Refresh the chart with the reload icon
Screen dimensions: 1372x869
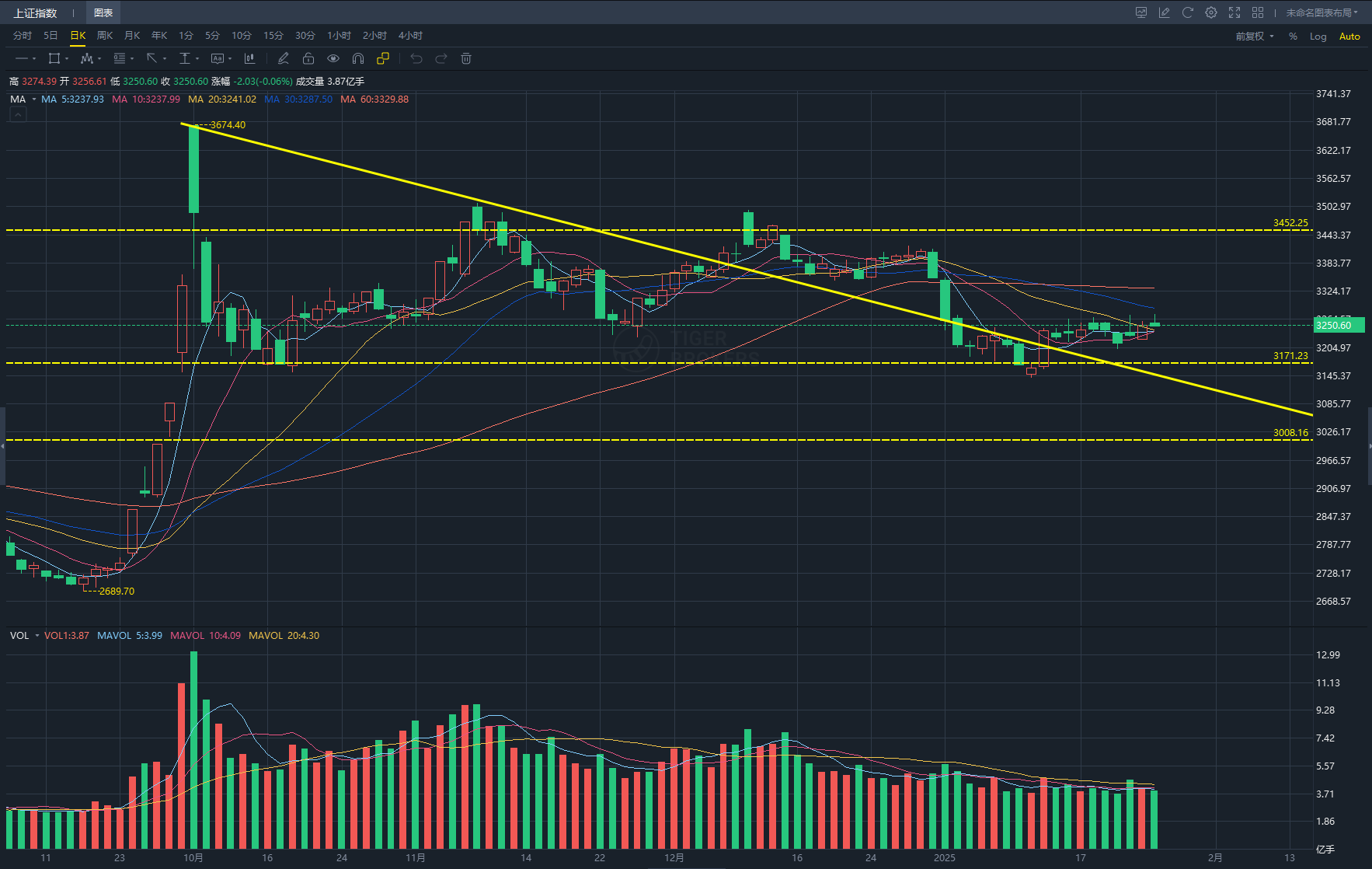[x=1188, y=12]
